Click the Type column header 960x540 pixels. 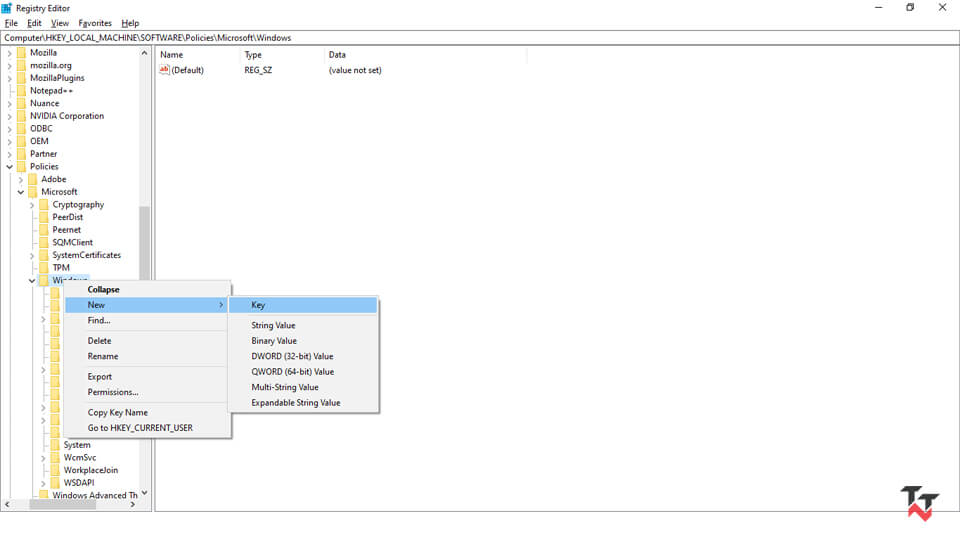point(282,54)
